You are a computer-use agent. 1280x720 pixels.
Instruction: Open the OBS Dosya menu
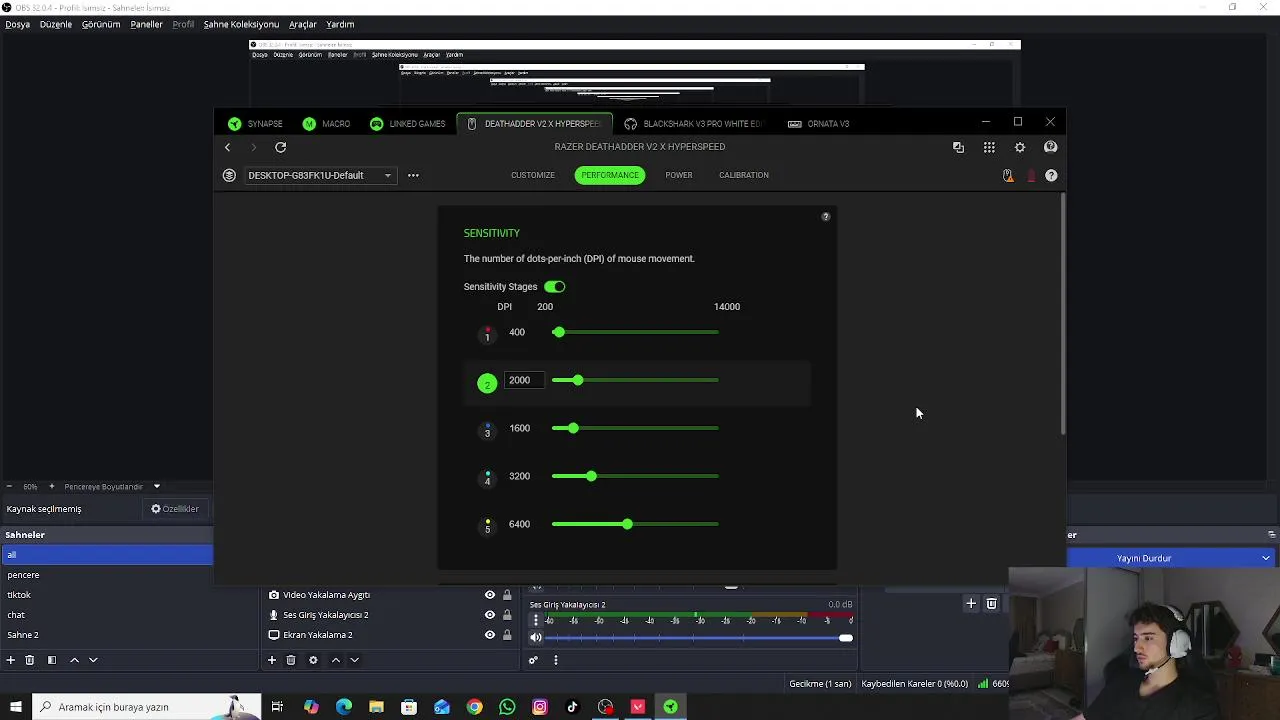pos(18,24)
